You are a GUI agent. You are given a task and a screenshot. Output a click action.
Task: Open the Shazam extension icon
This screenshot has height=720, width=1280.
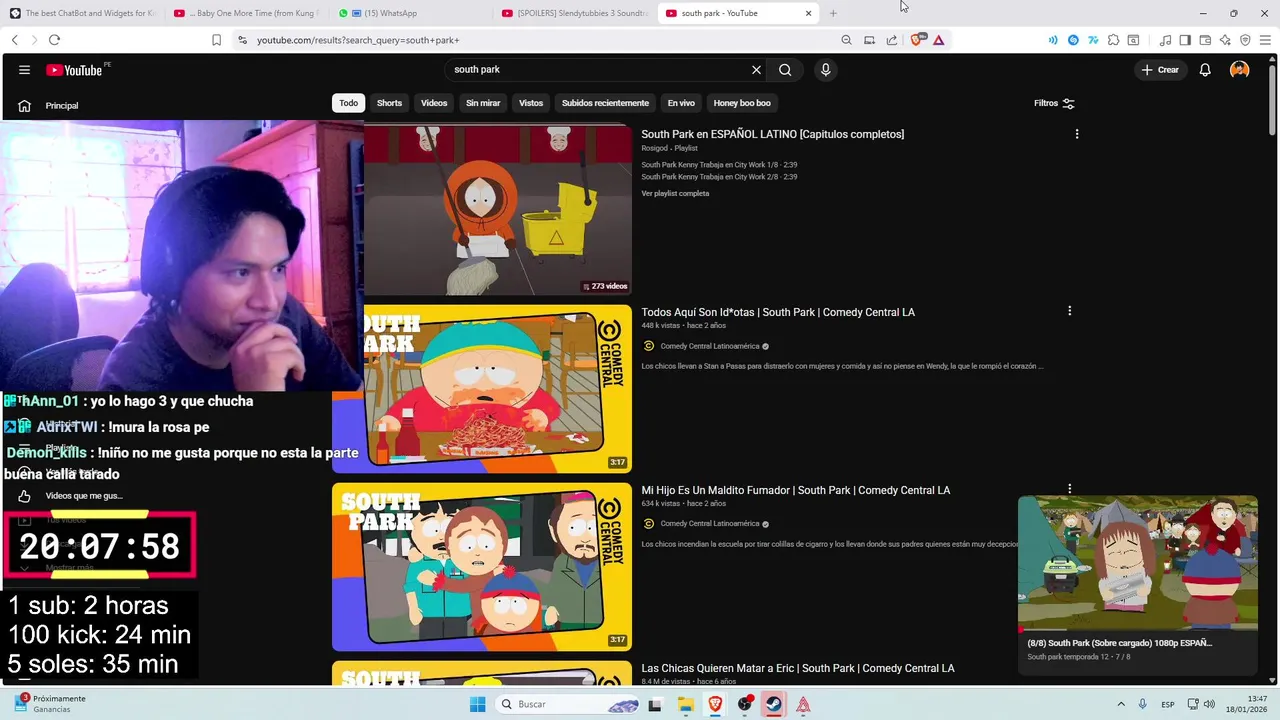click(x=1073, y=40)
